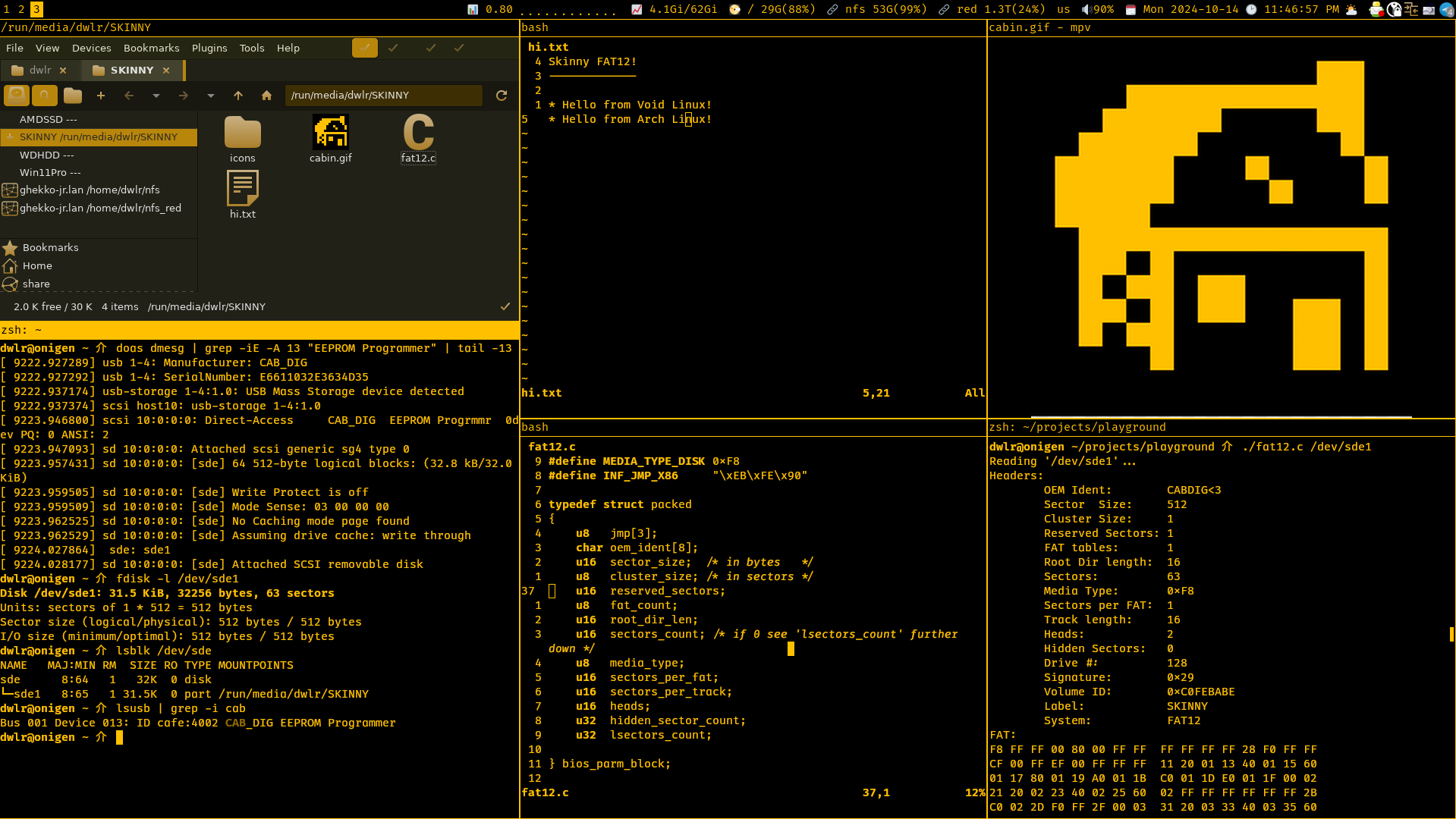
Task: Click 'cabin.gif - mpv' window title
Action: (1039, 28)
